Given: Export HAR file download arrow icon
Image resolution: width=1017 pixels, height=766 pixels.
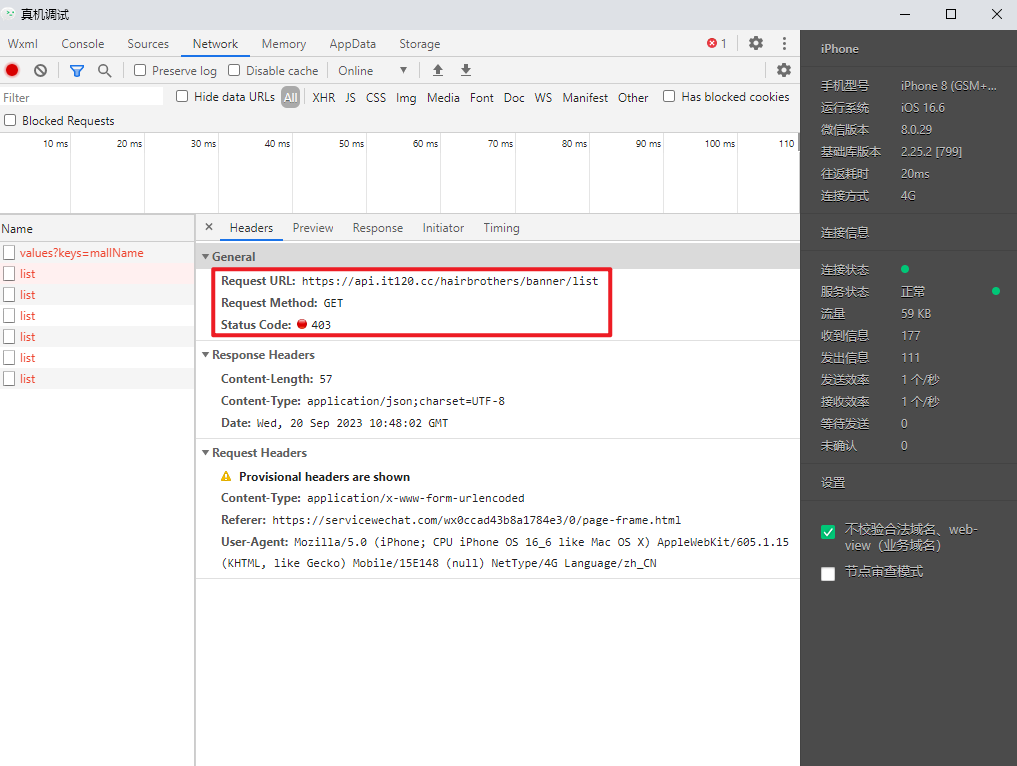Looking at the screenshot, I should click(x=466, y=70).
